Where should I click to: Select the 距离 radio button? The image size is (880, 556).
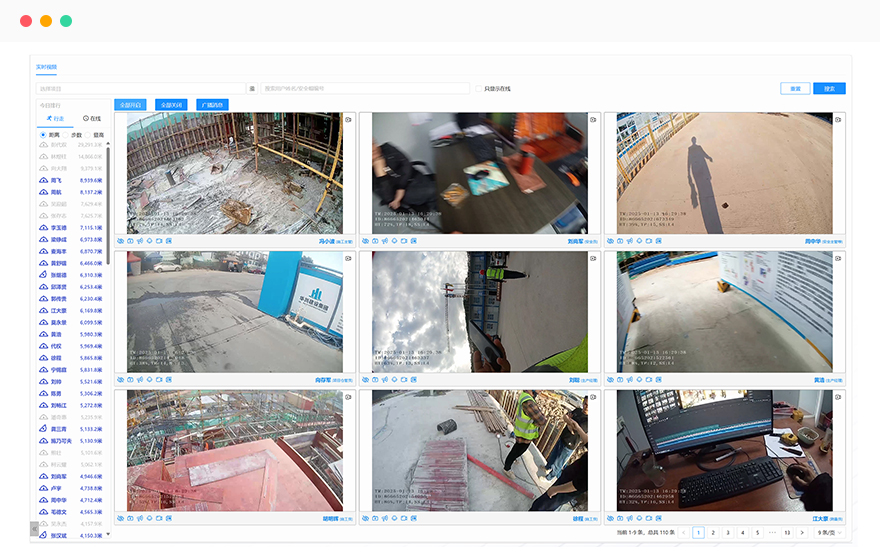click(42, 135)
